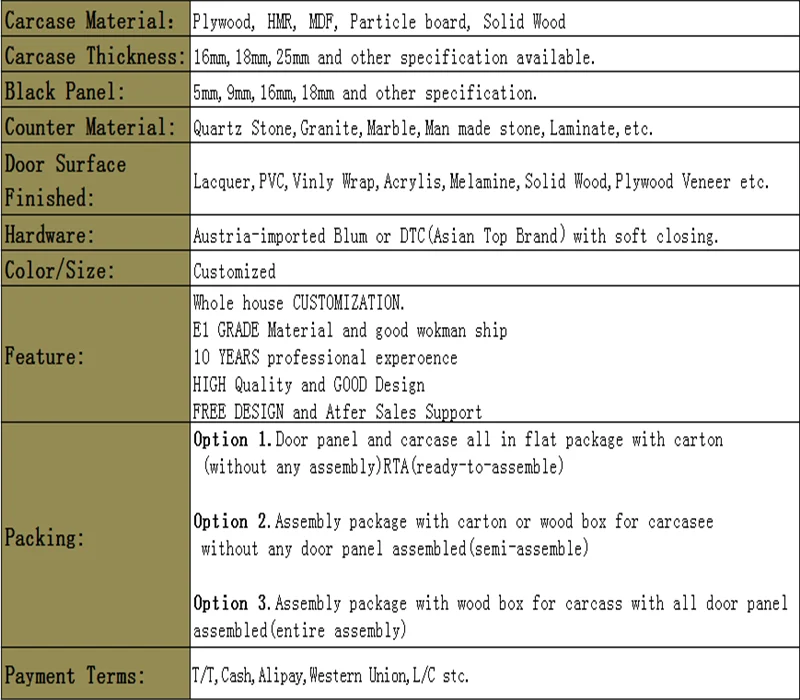Select the Lacquer, PVC, Vinly Wrap text
This screenshot has width=800, height=700.
coord(480,182)
